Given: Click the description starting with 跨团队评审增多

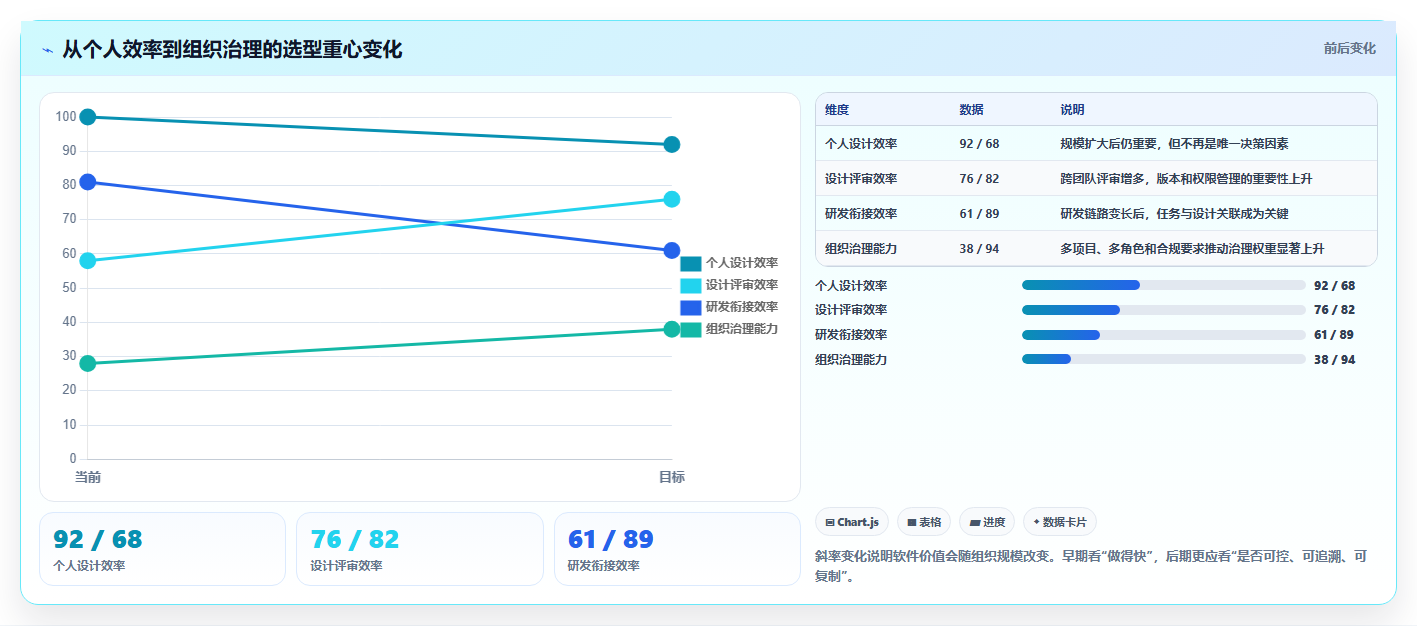Looking at the screenshot, I should tap(1186, 179).
